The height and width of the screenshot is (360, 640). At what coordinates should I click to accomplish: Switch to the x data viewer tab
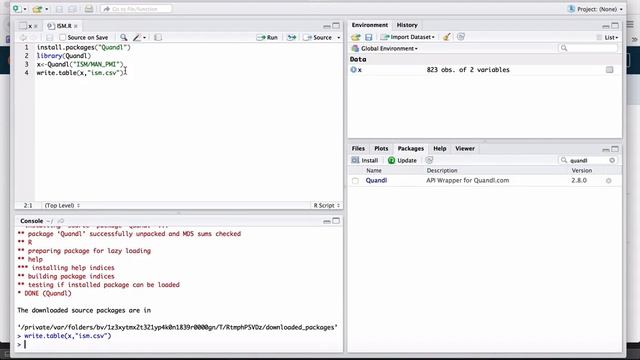[29, 26]
